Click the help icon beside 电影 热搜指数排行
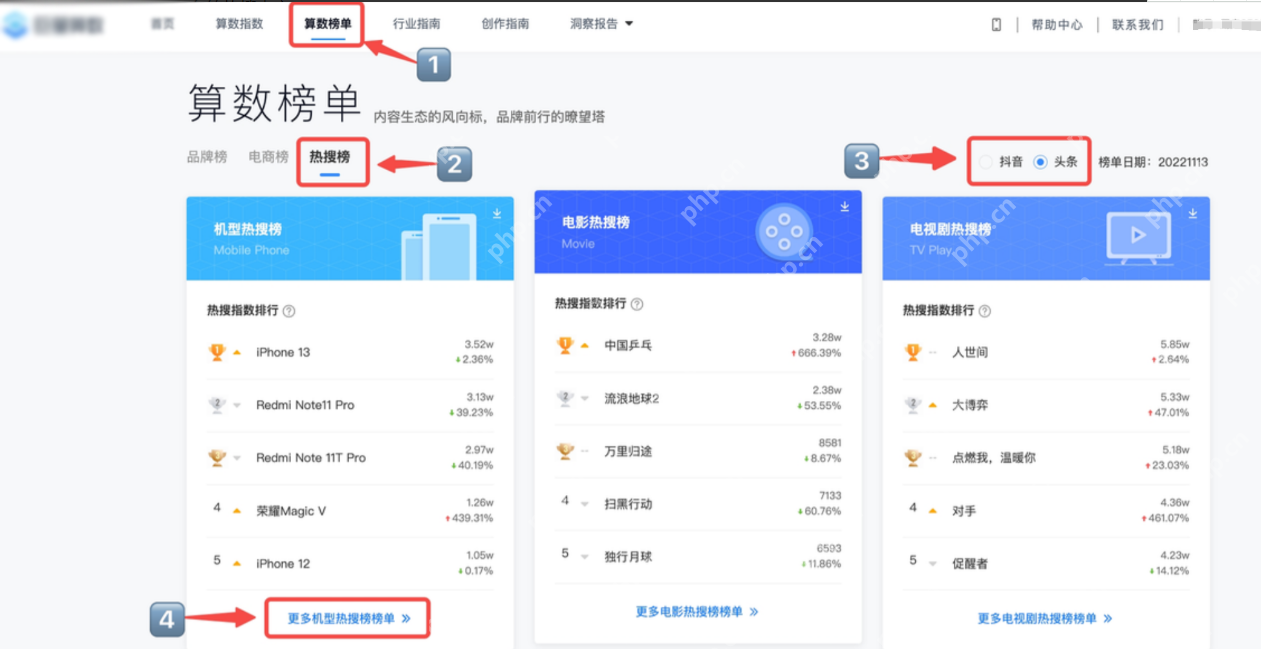 (637, 304)
